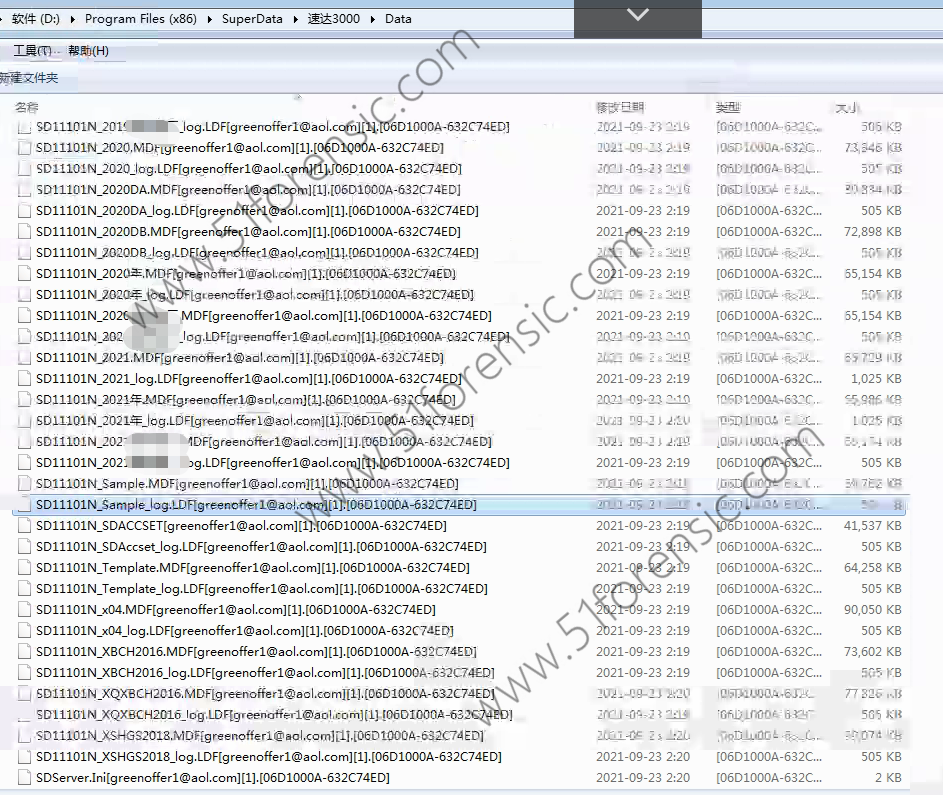Select the SD11101N_SDACCSET file icon
This screenshot has height=795, width=943.
tap(25, 526)
